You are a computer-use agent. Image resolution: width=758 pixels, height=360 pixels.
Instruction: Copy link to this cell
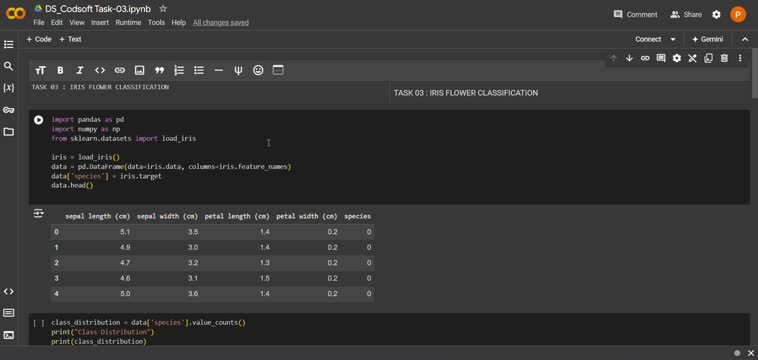[645, 58]
